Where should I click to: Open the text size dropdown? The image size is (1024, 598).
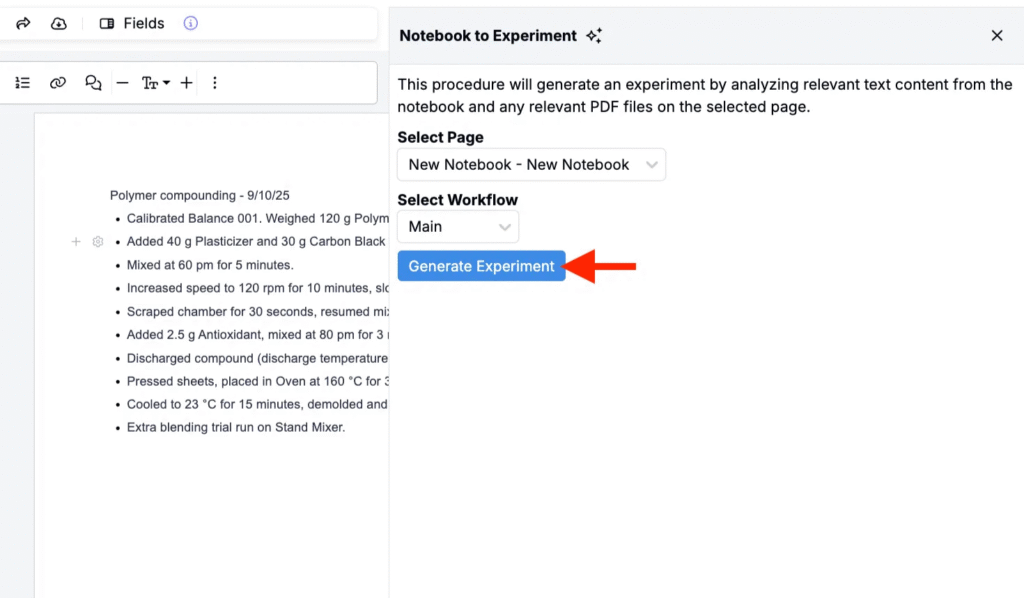(155, 83)
